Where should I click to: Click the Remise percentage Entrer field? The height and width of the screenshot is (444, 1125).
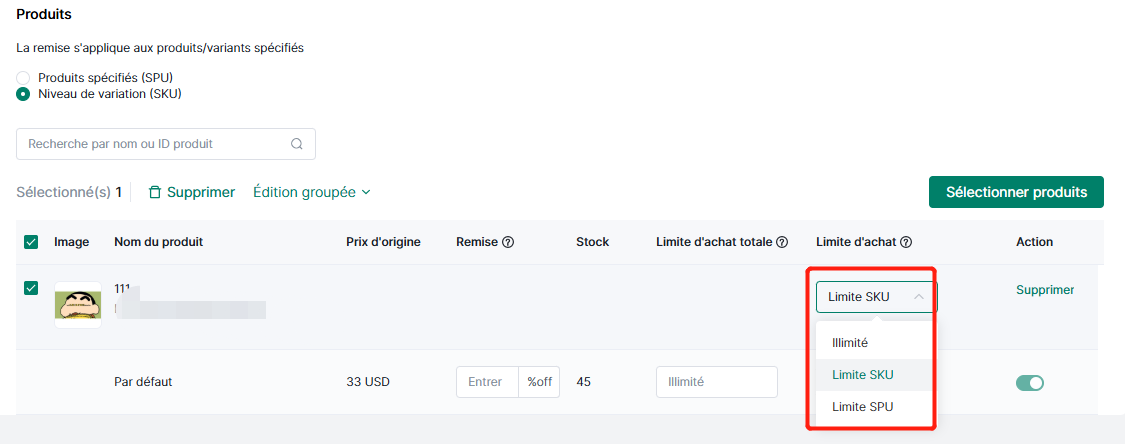pyautogui.click(x=487, y=382)
